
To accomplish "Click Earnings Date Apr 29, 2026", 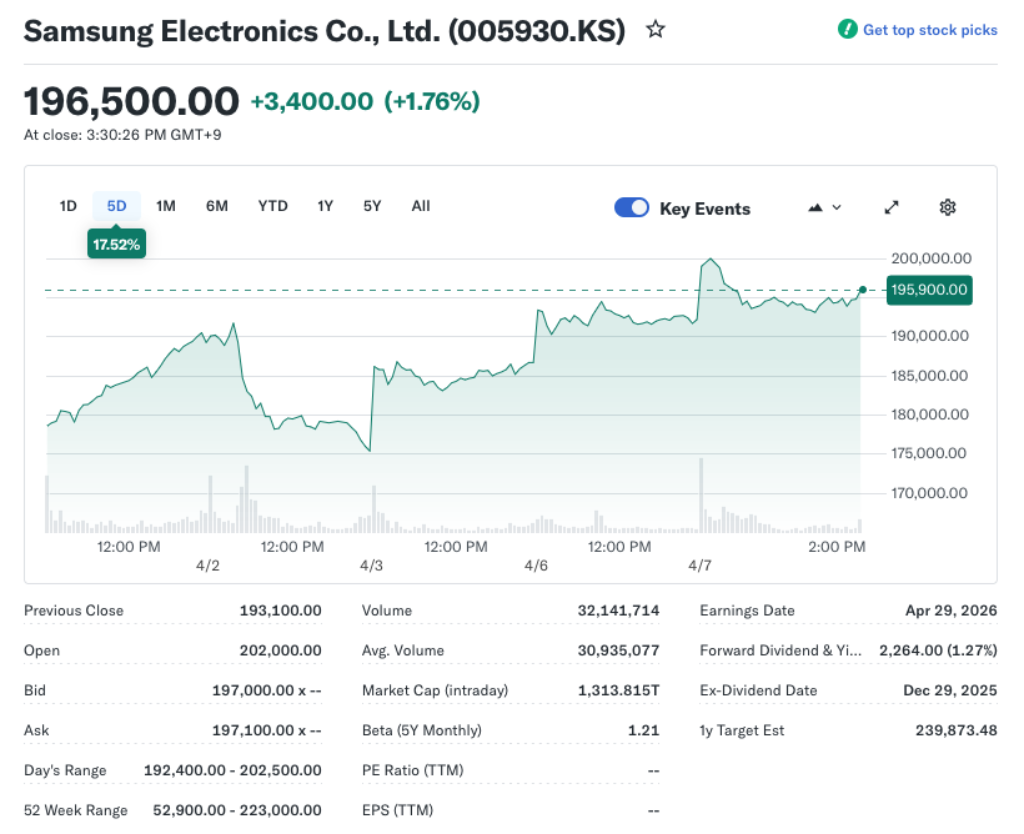I will pyautogui.click(x=951, y=611).
